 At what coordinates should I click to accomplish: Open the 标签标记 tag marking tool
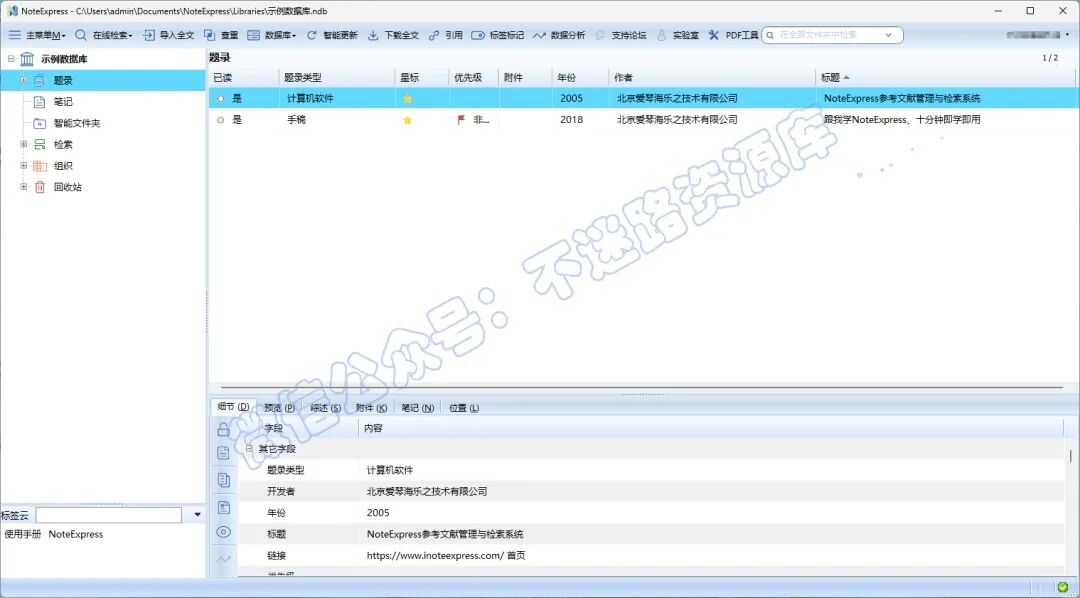(x=498, y=35)
